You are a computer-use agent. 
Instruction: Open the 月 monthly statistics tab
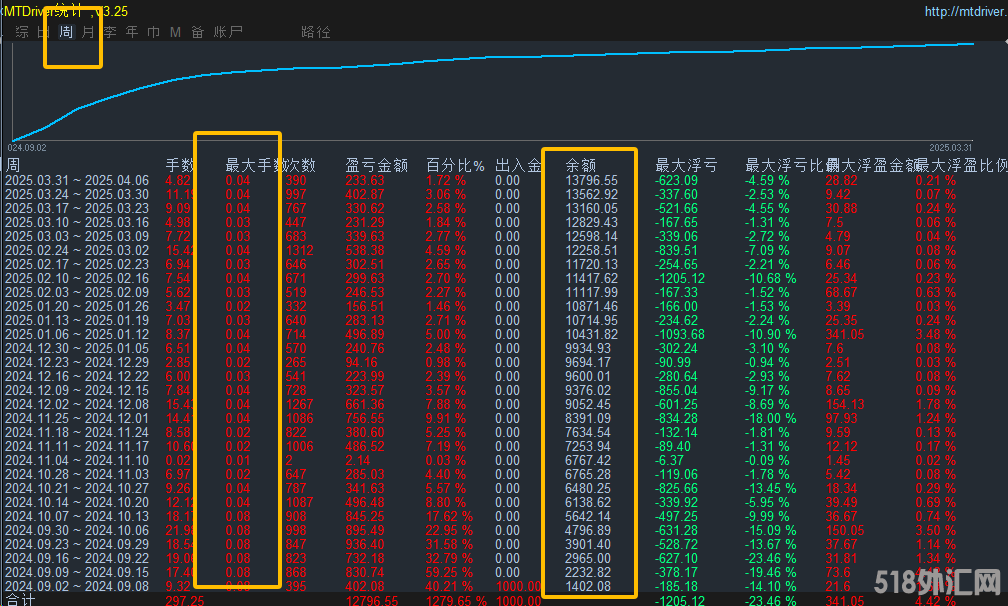tap(88, 31)
